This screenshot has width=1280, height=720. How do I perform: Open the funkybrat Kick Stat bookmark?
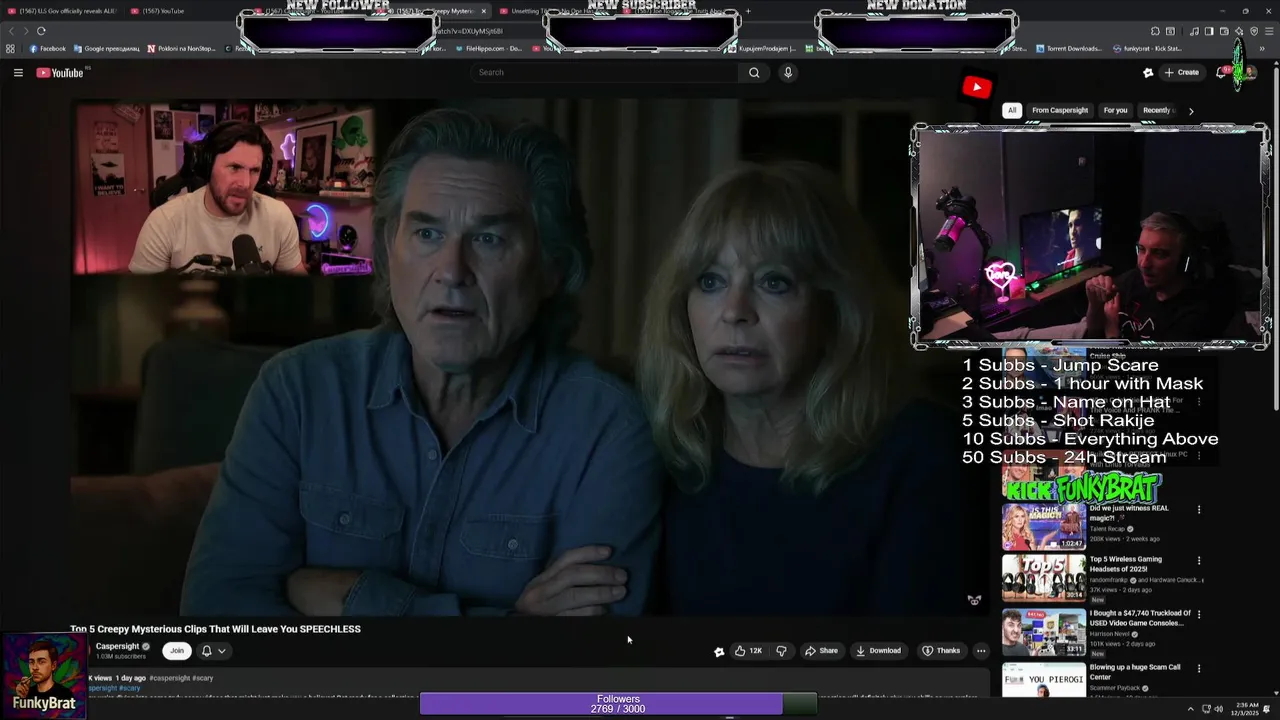[1148, 48]
